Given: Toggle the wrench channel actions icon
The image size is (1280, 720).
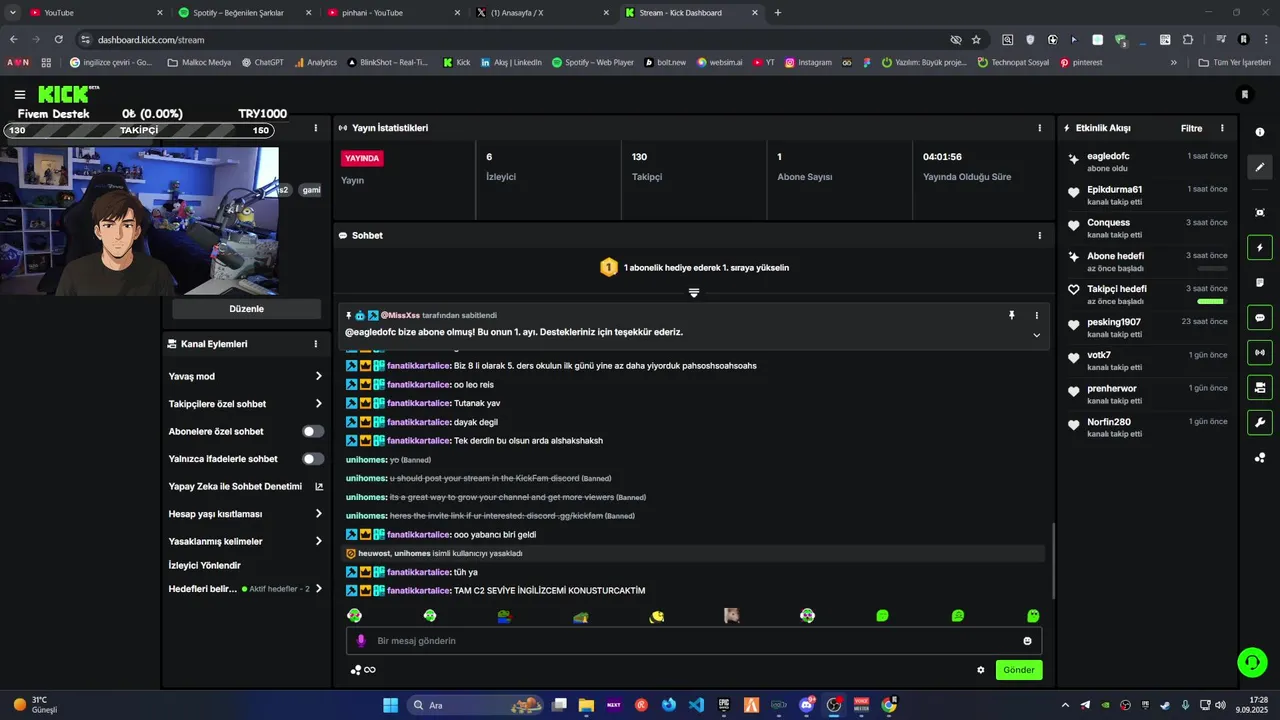Looking at the screenshot, I should (x=1260, y=422).
